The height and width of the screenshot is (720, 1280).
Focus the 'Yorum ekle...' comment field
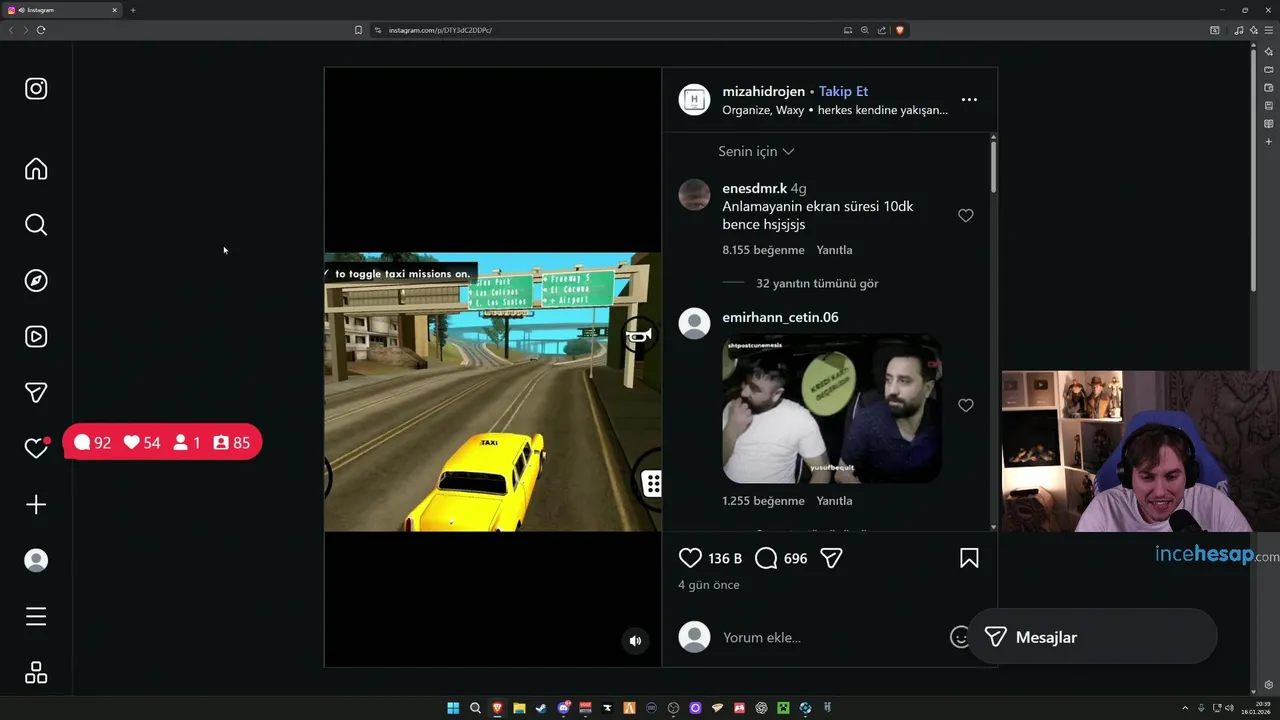tap(830, 637)
